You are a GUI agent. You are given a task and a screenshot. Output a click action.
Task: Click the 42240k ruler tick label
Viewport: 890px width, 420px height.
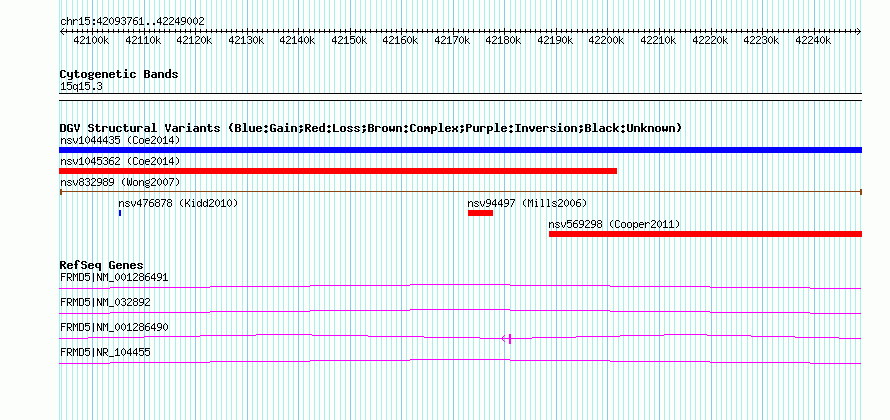pos(815,40)
